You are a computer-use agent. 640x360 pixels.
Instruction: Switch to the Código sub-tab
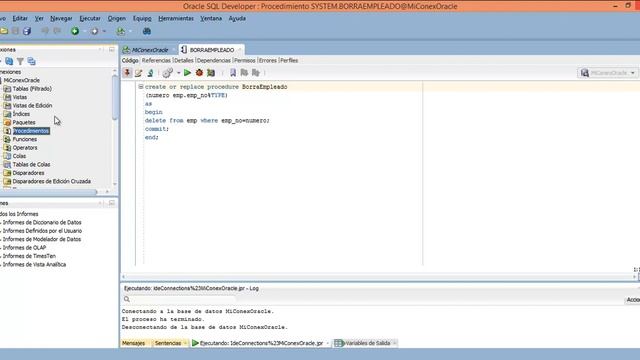[130, 60]
